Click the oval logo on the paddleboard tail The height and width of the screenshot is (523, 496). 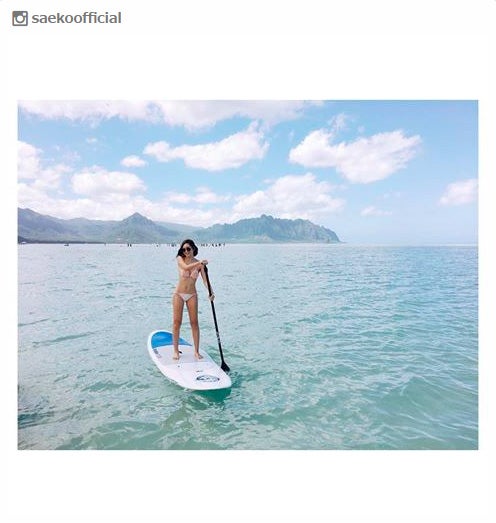click(x=207, y=379)
